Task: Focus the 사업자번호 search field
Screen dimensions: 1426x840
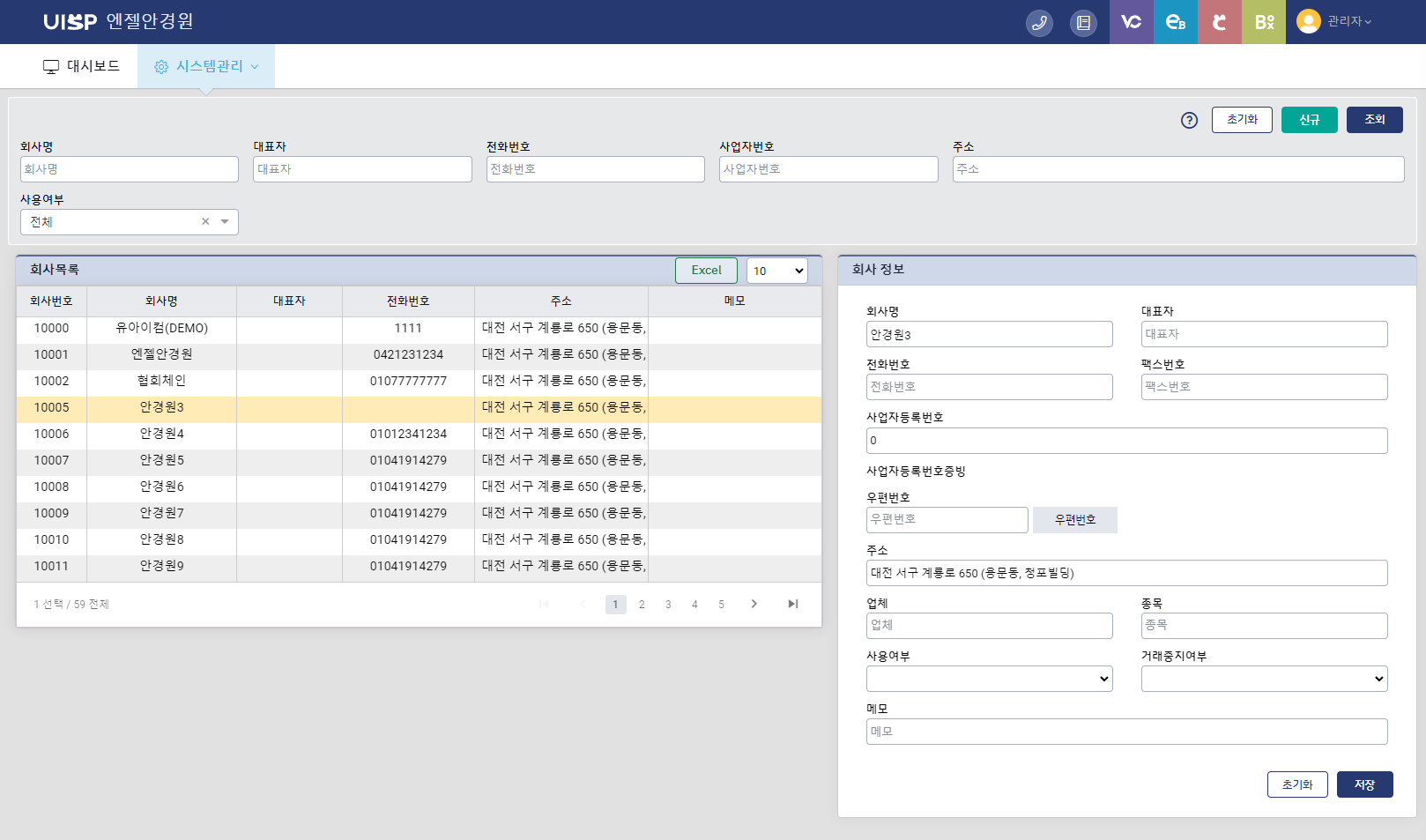Action: point(828,169)
